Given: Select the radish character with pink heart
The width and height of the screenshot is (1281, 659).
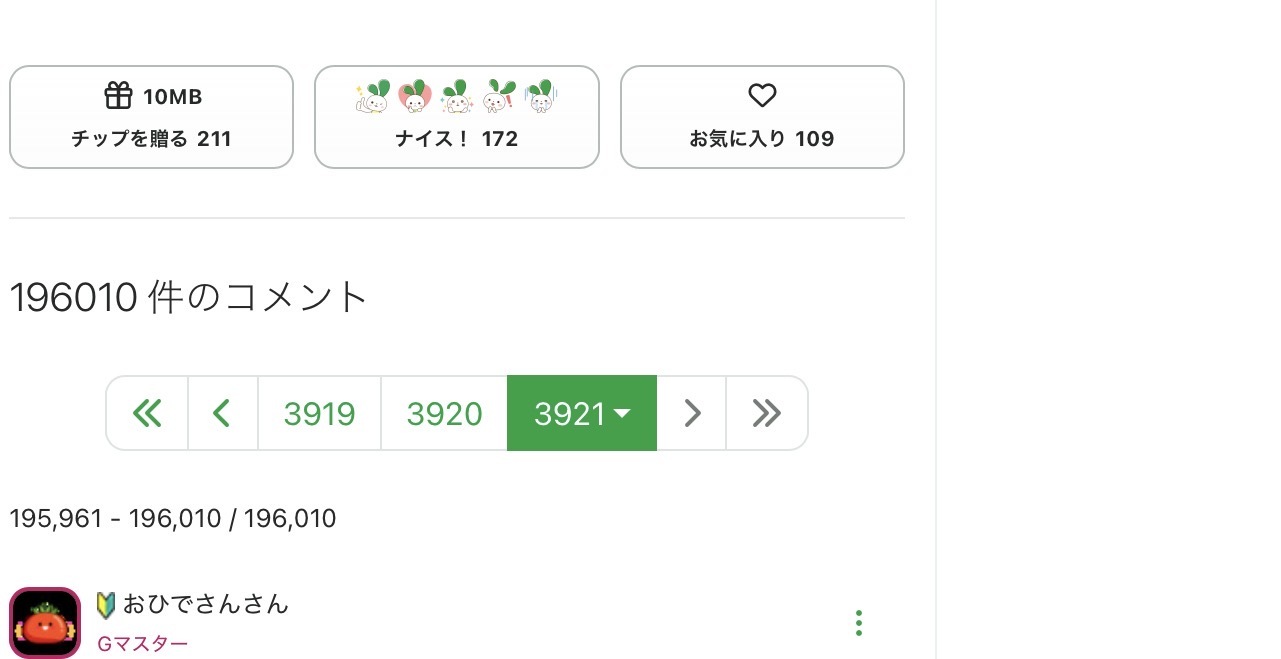Looking at the screenshot, I should pyautogui.click(x=414, y=97).
